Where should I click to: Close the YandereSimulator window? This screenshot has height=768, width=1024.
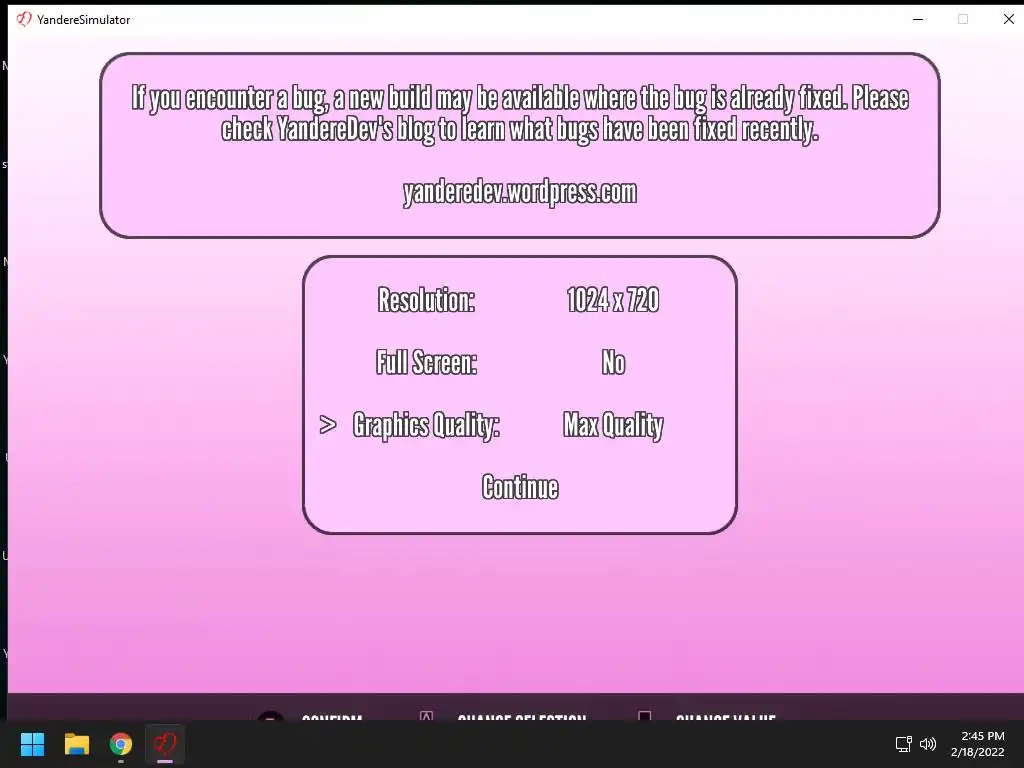1008,20
